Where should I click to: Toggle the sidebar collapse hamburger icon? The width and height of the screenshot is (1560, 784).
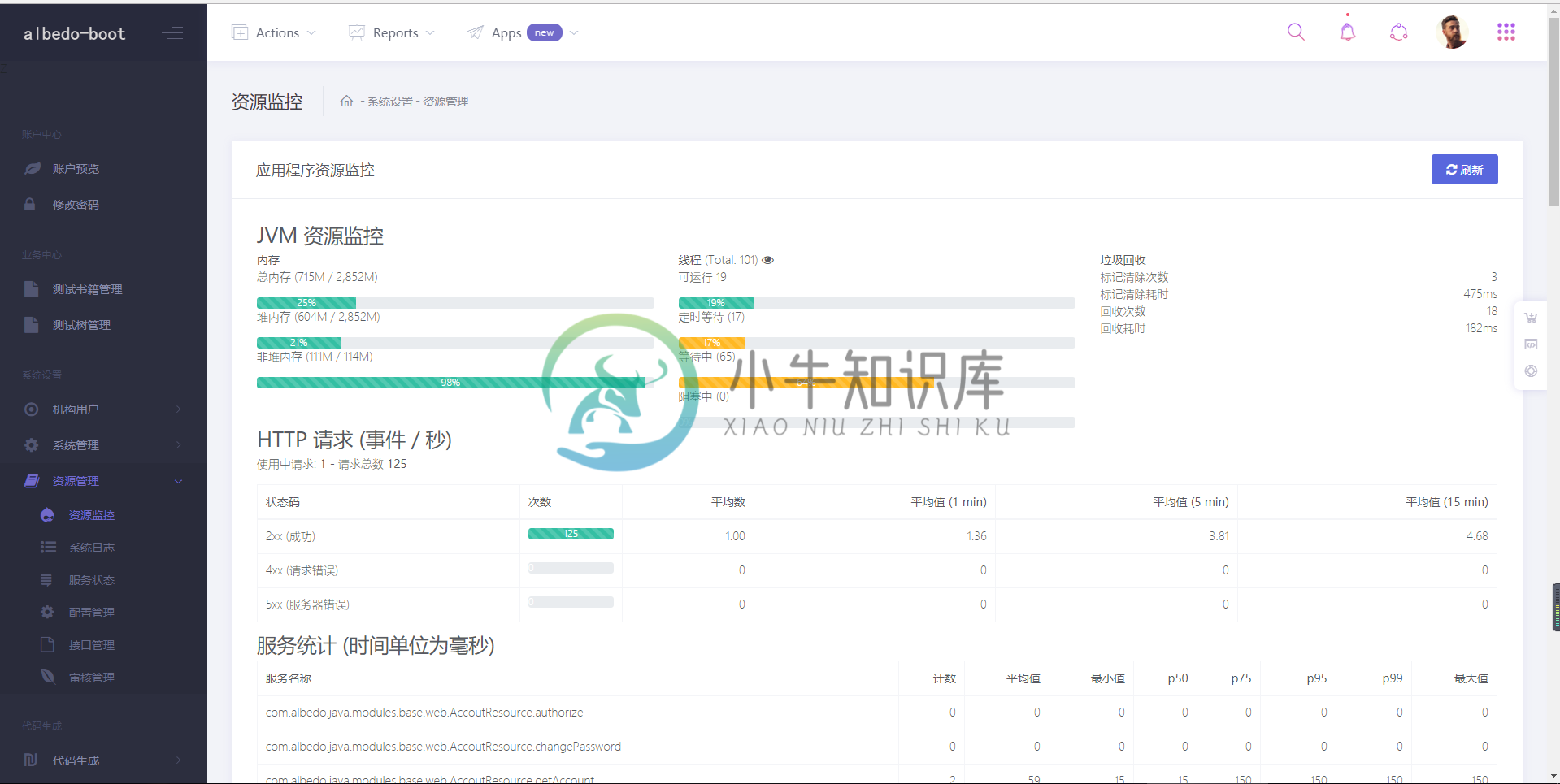(172, 33)
